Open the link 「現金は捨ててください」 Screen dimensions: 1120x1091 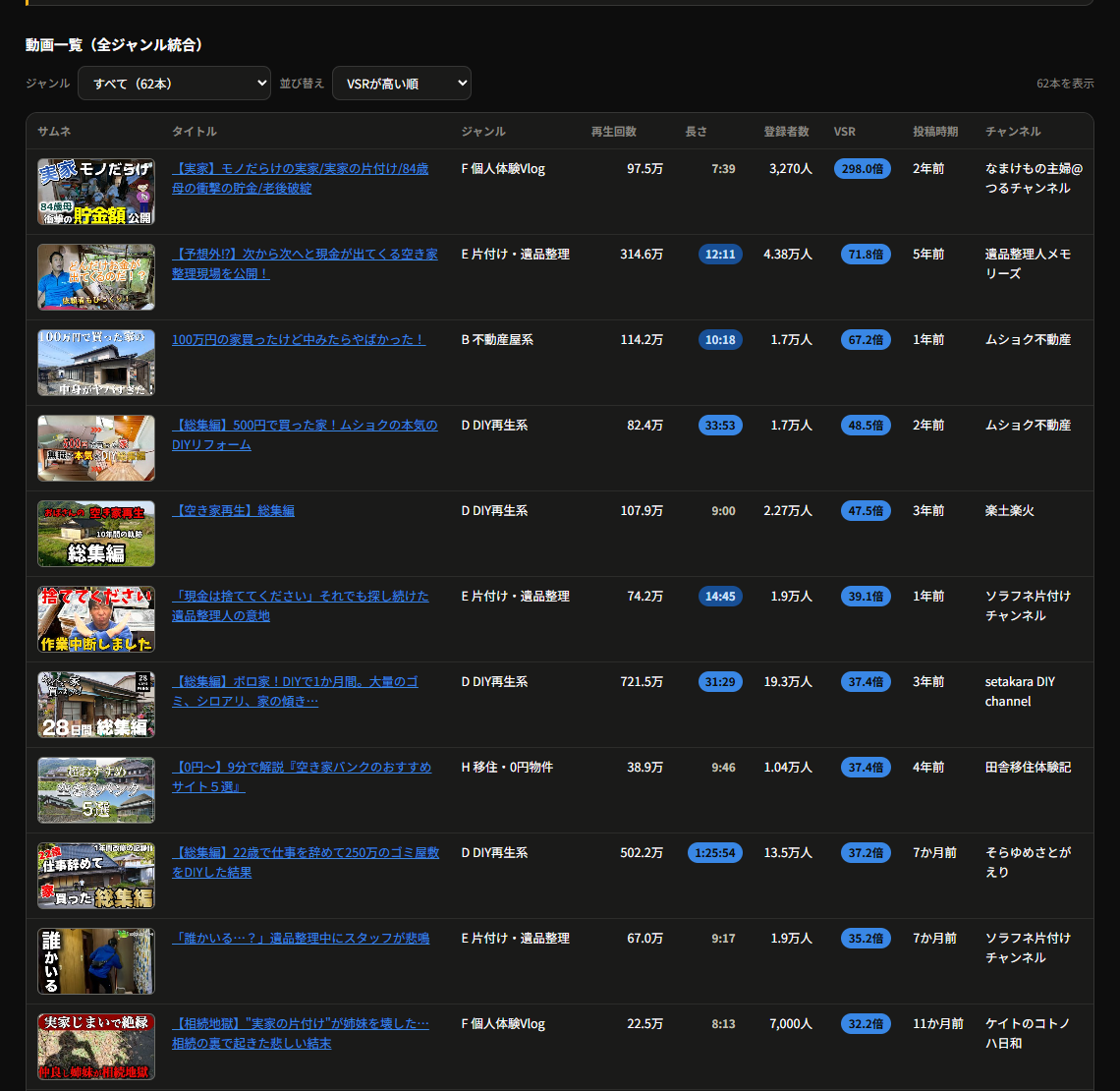[x=300, y=605]
